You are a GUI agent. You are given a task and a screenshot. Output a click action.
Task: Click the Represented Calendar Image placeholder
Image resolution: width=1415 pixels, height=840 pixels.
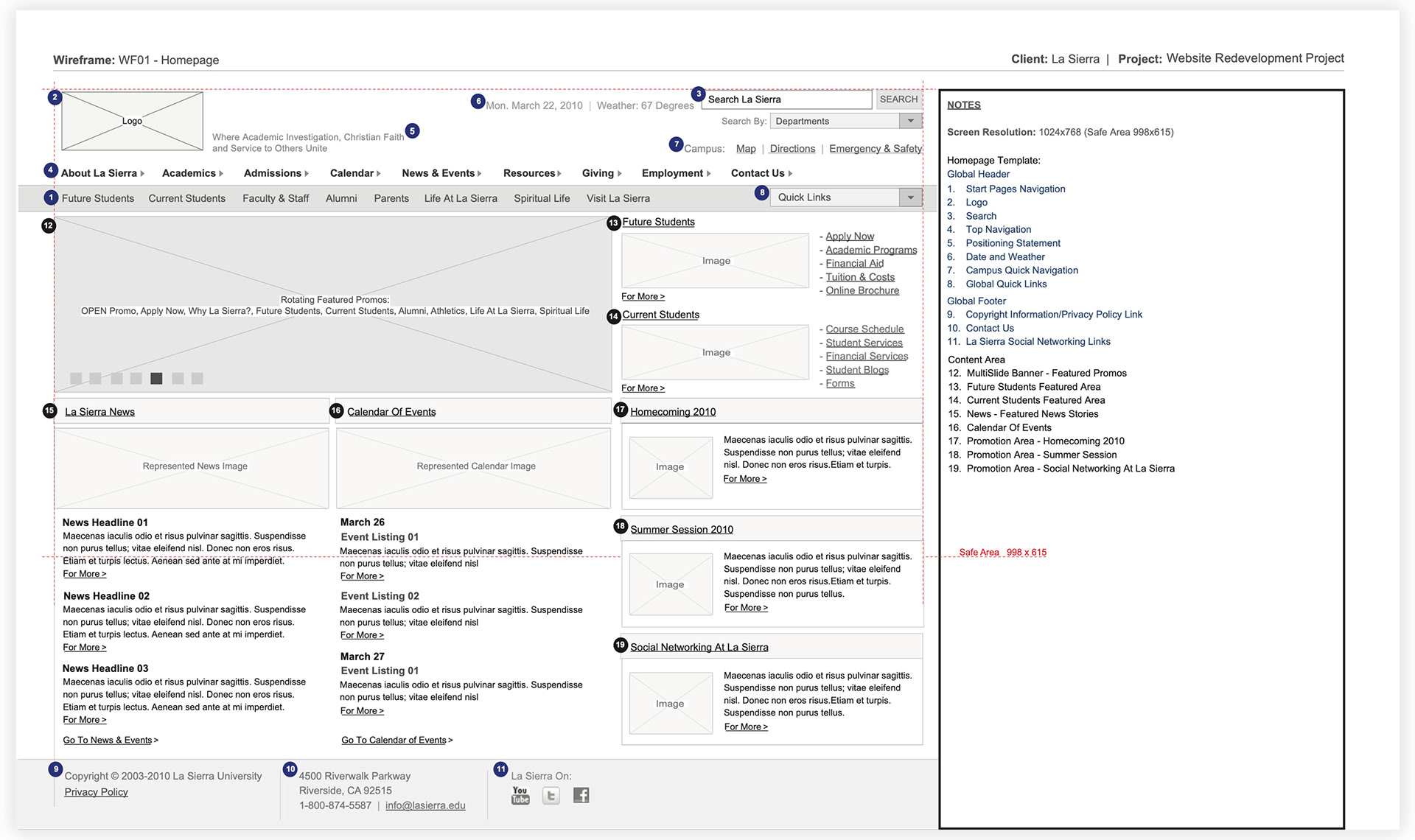473,468
